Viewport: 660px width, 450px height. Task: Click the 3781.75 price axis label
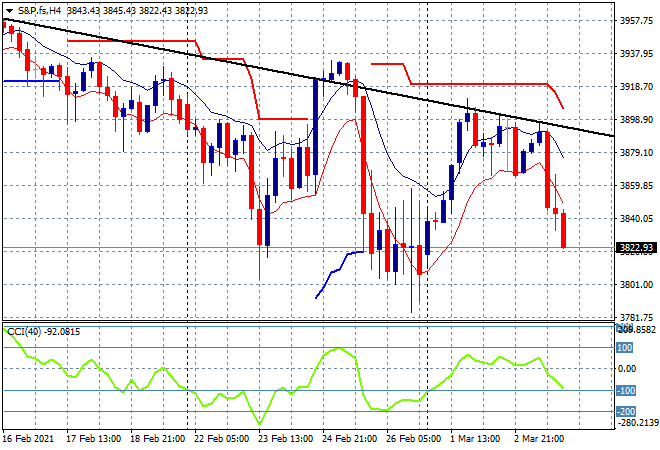pyautogui.click(x=636, y=317)
